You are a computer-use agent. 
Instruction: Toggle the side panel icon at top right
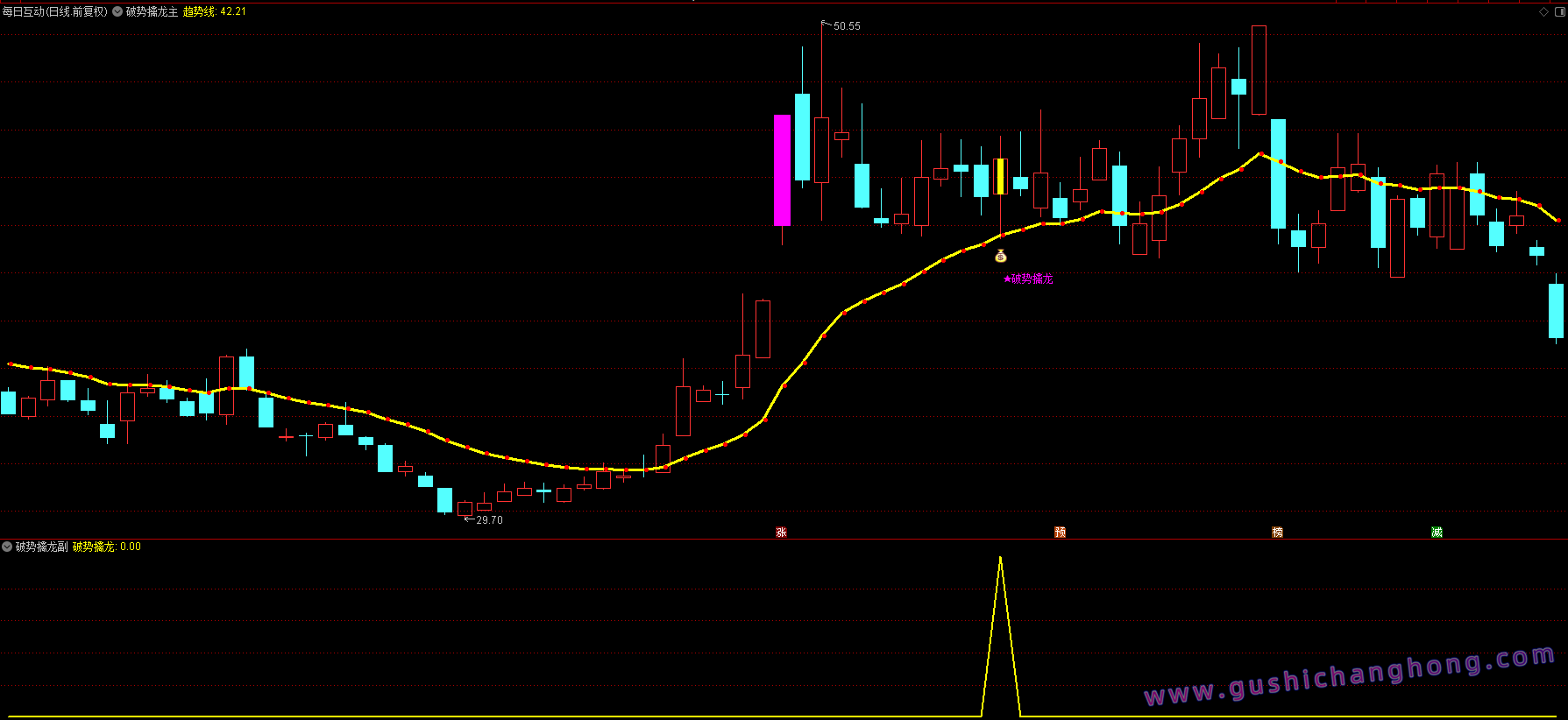point(1560,12)
